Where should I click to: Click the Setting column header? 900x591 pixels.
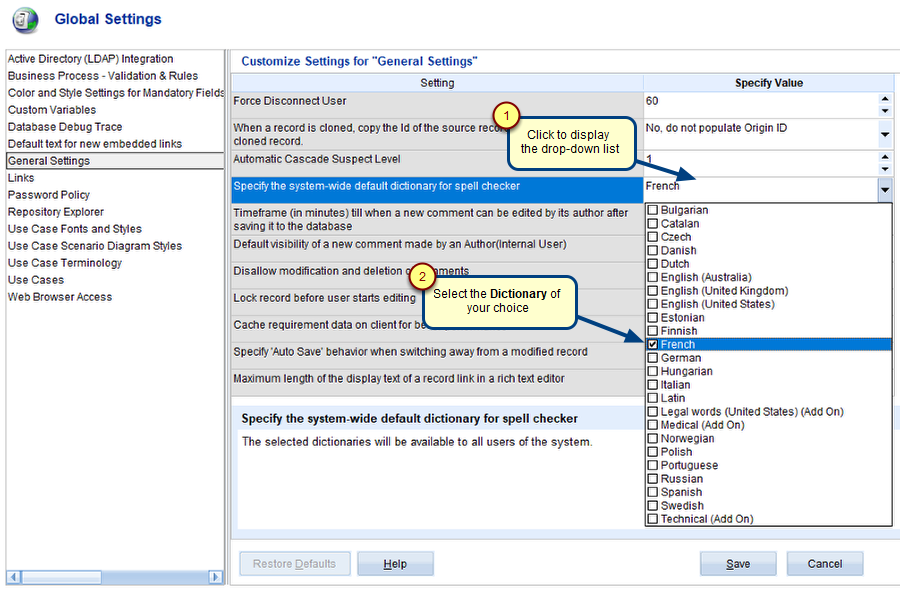pyautogui.click(x=437, y=83)
